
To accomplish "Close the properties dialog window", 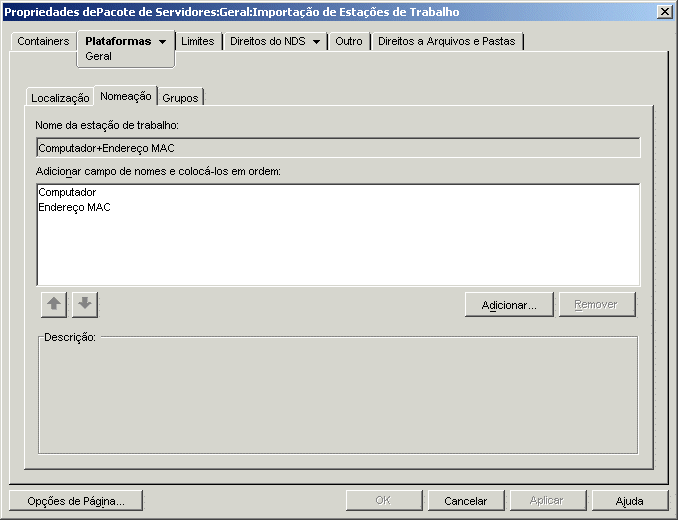I will [665, 12].
